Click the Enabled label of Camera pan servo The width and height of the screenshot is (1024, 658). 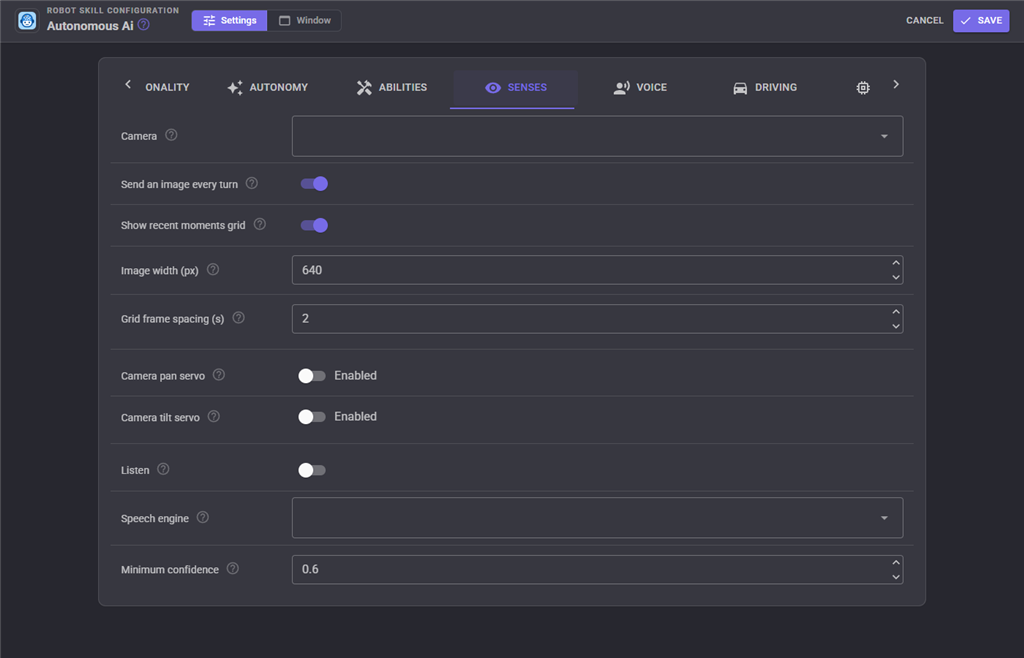355,375
